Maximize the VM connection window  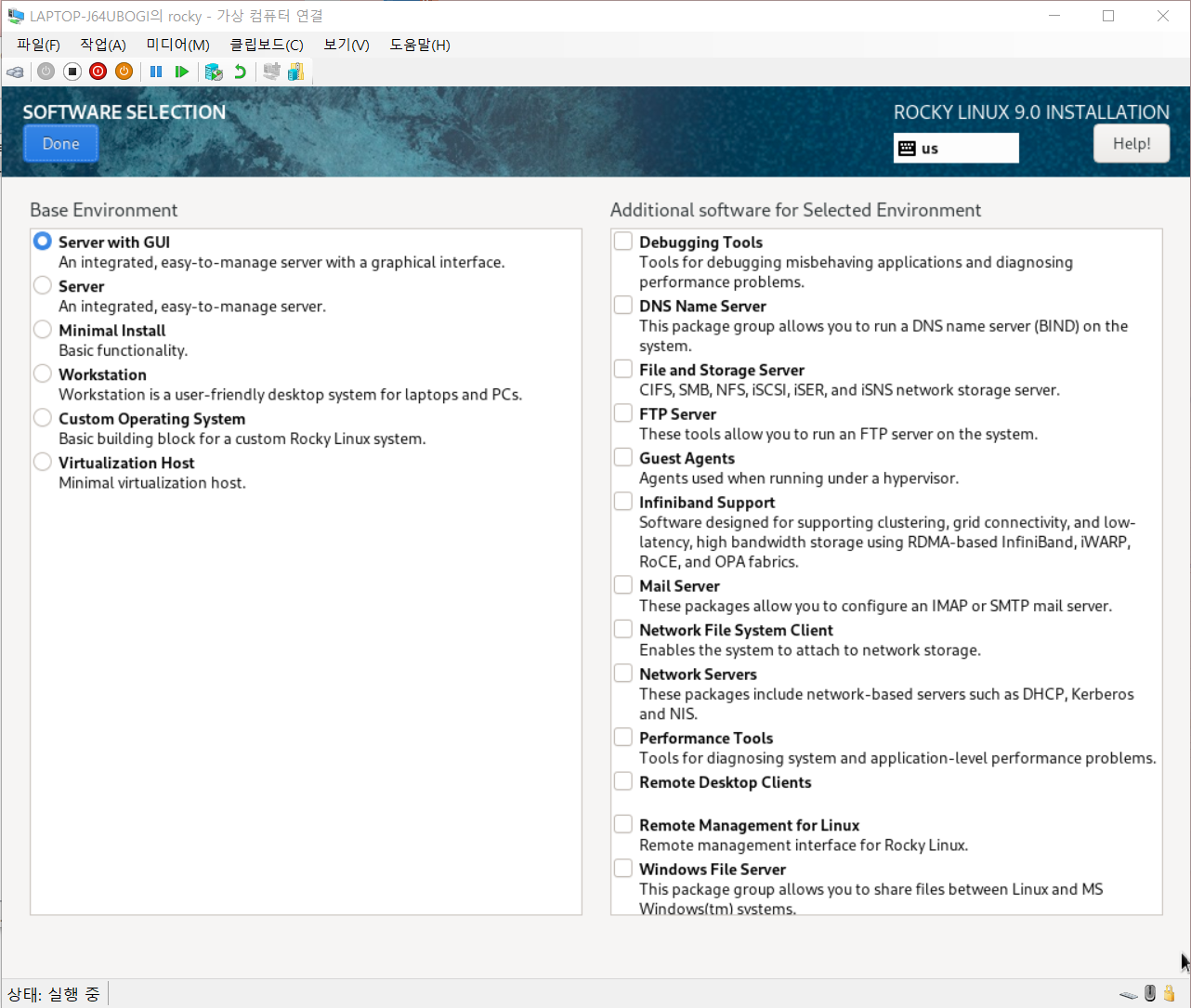[1108, 16]
